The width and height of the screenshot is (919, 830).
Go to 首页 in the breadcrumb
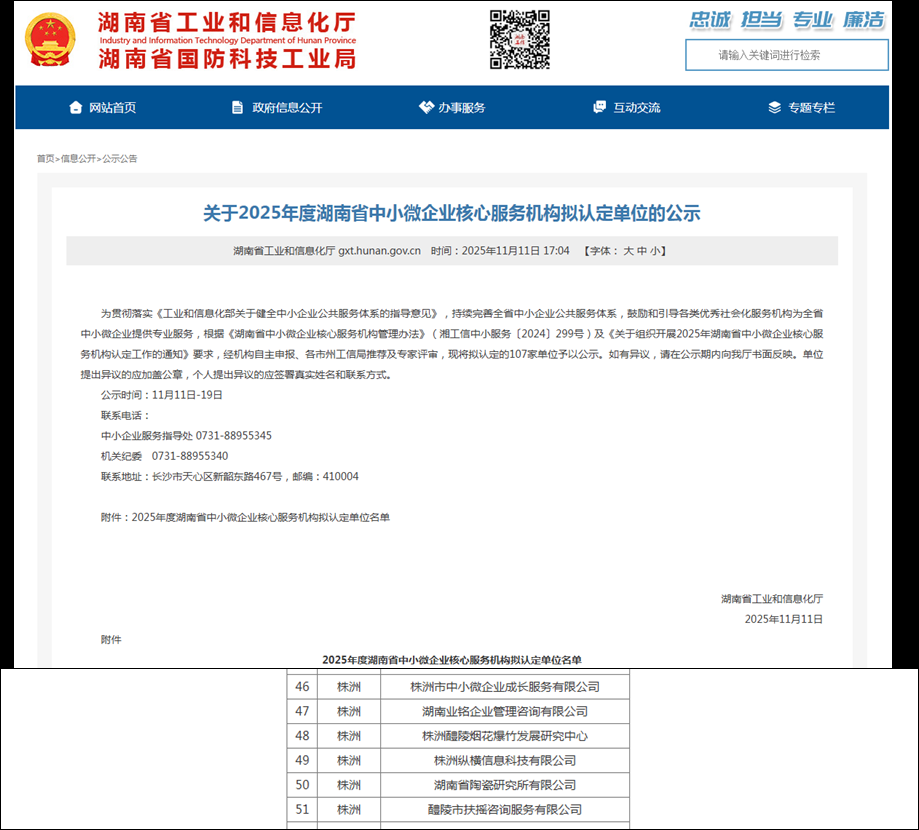click(x=46, y=159)
